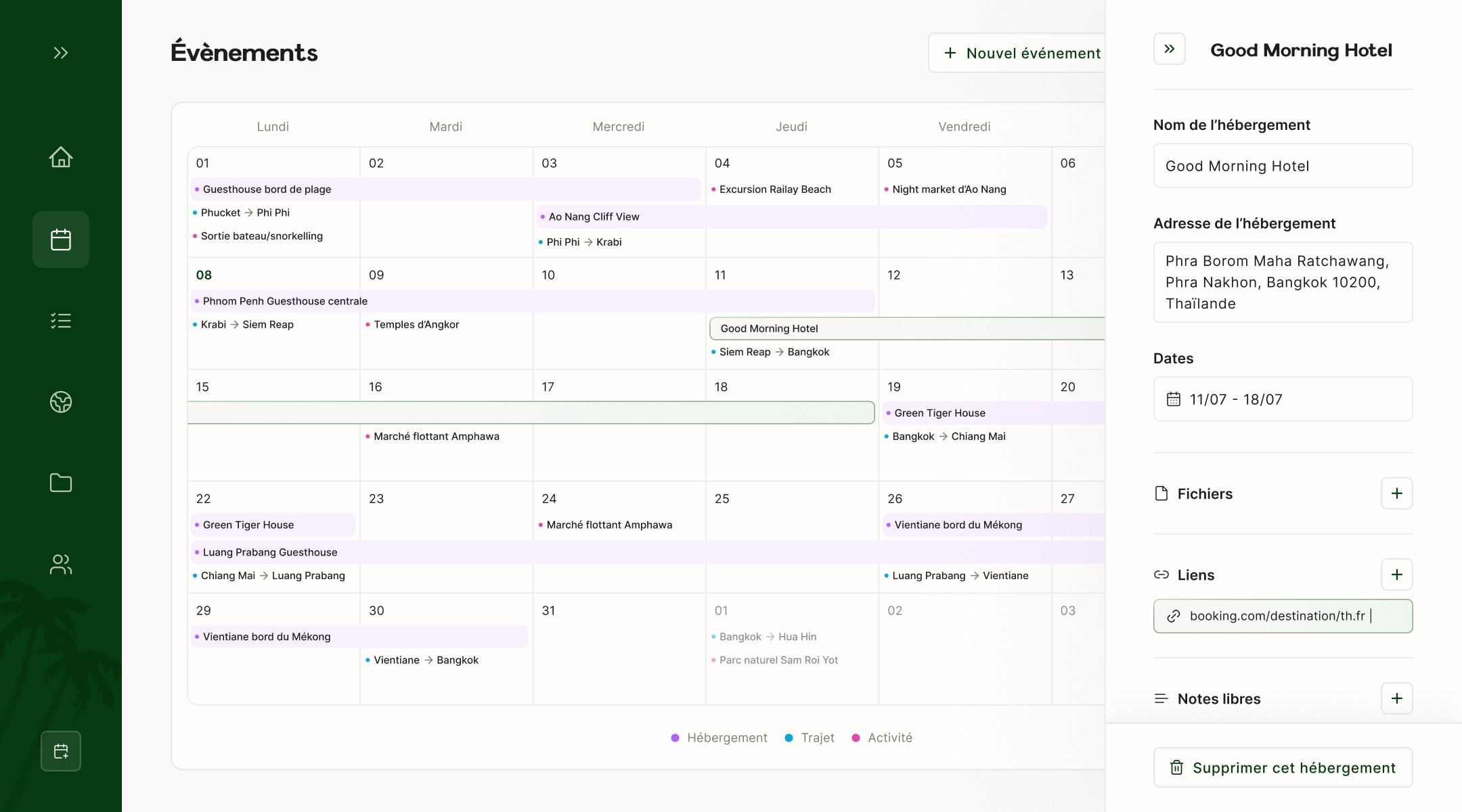
Task: Open the home page from sidebar
Action: pos(61,157)
